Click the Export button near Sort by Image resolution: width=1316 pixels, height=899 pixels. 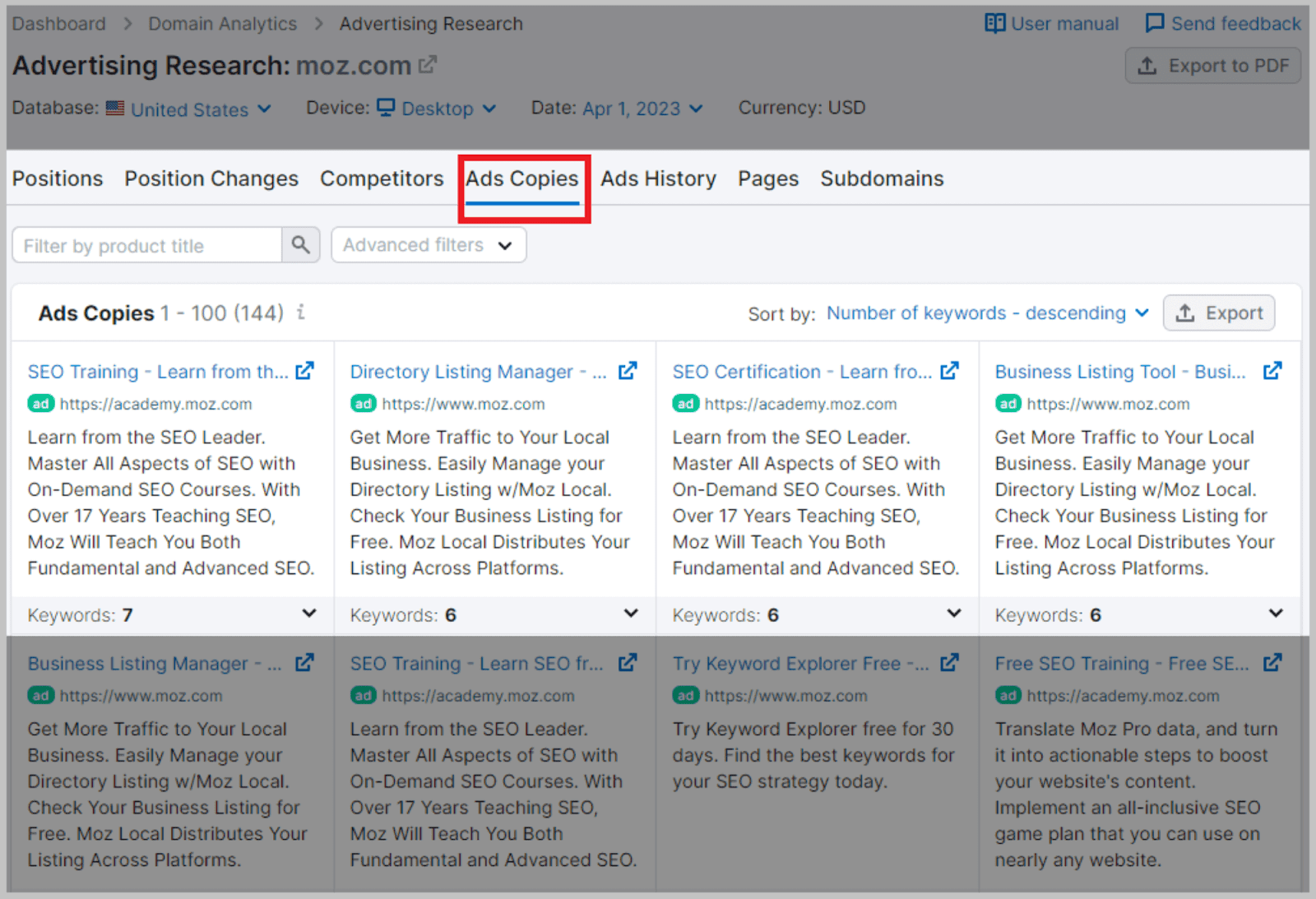click(1219, 313)
